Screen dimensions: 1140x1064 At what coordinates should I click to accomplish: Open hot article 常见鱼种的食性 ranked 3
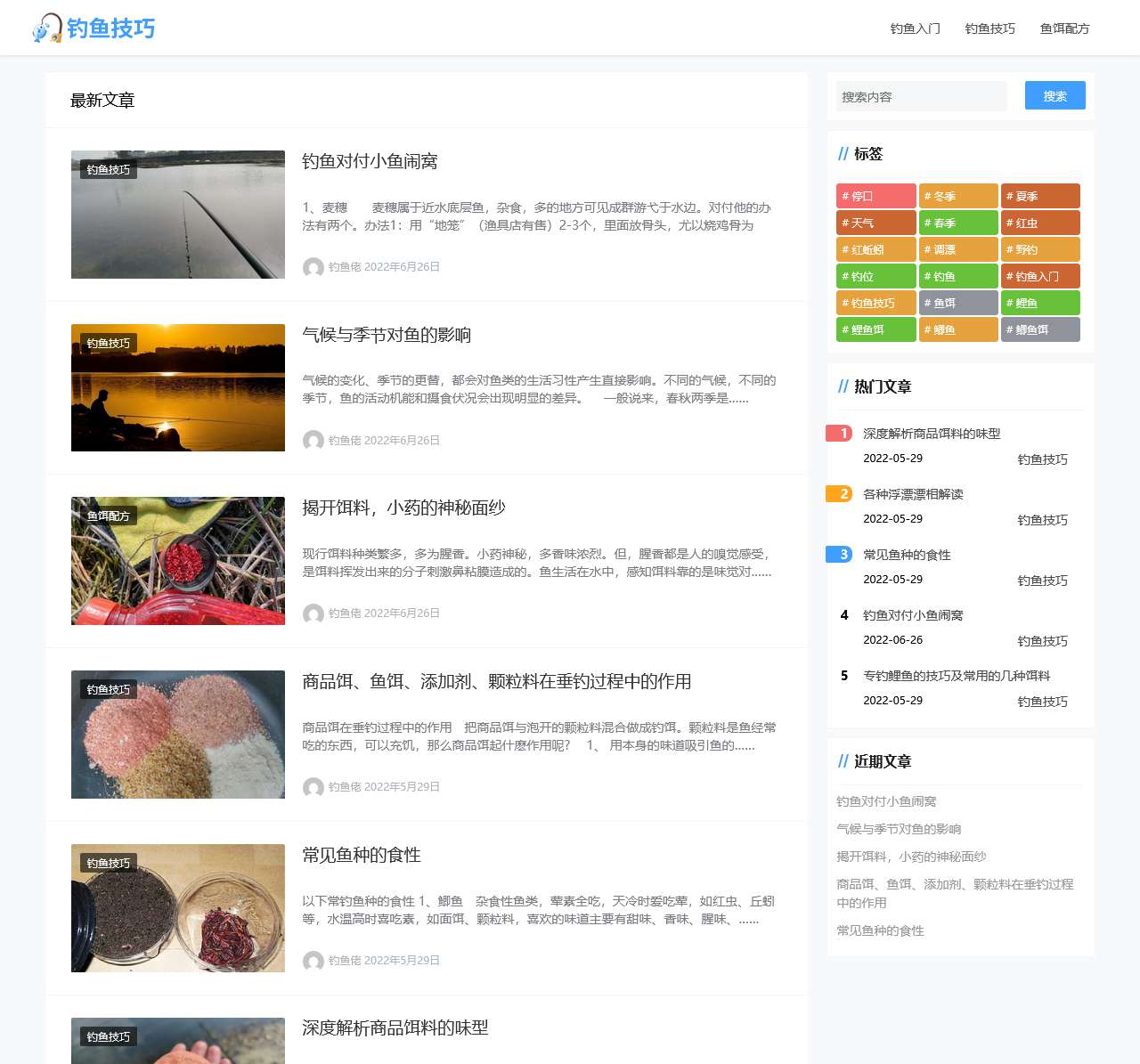(x=907, y=555)
